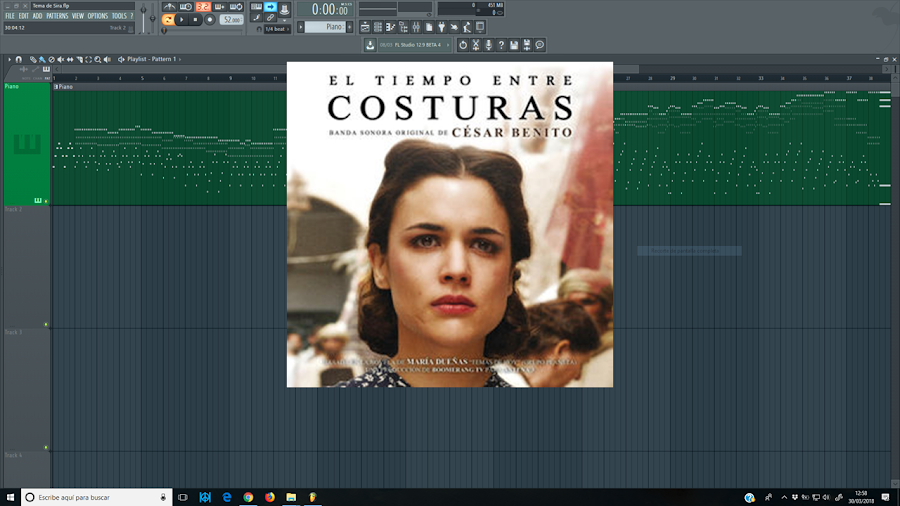Select the delete tool in playlist
900x506 pixels.
click(52, 59)
